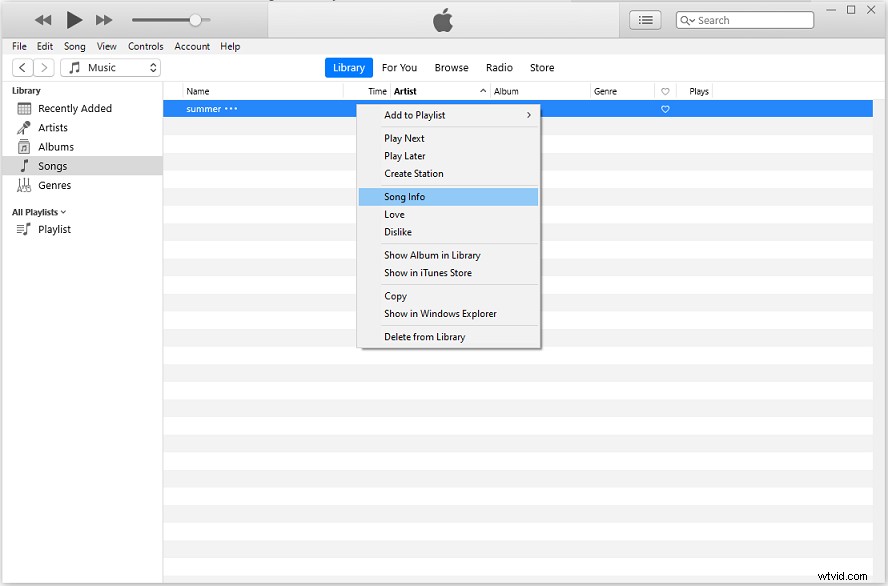The width and height of the screenshot is (888, 586).
Task: Click the fast-forward playback icon
Action: tap(103, 19)
